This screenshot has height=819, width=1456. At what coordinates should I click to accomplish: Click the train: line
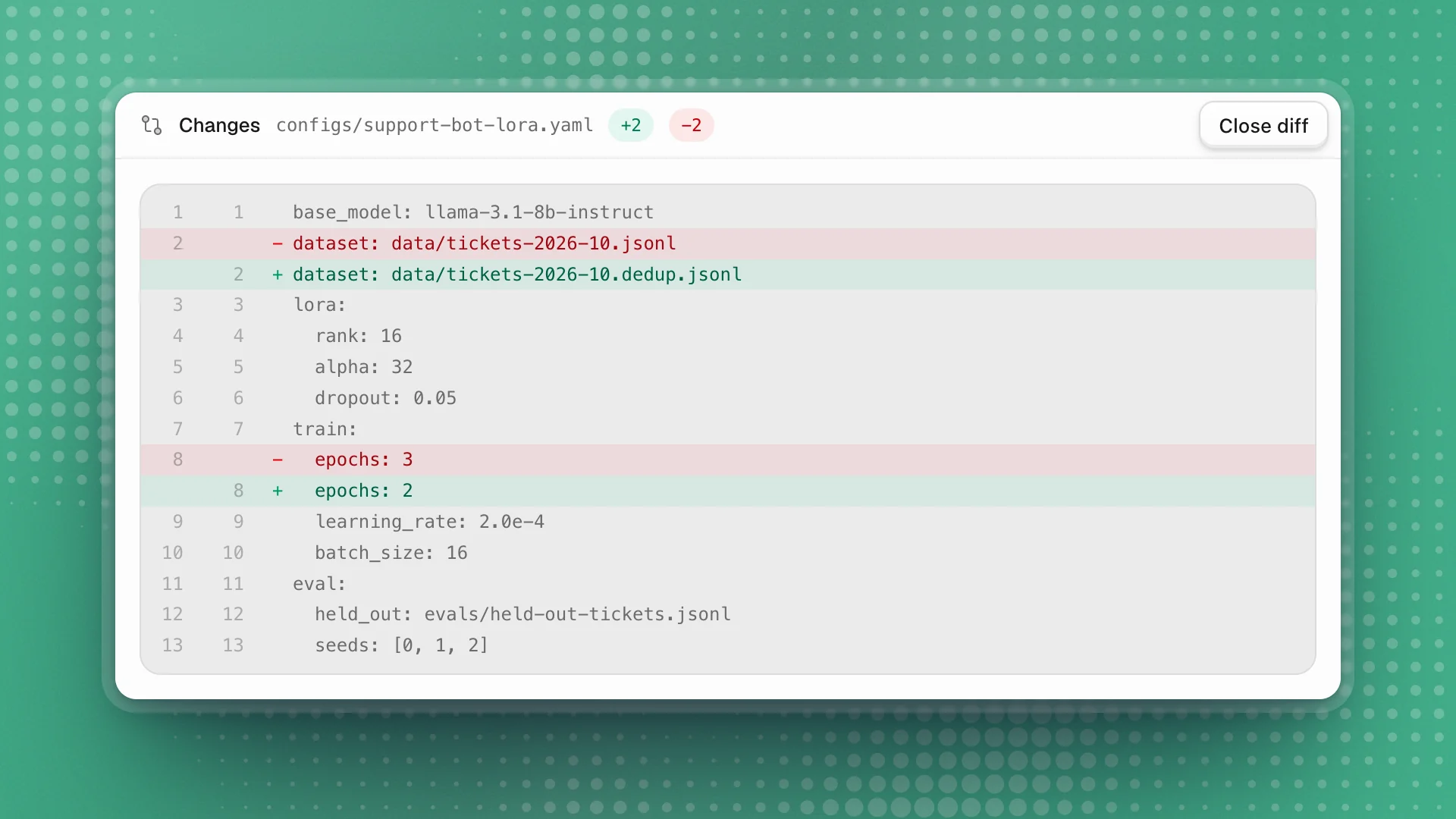click(728, 429)
